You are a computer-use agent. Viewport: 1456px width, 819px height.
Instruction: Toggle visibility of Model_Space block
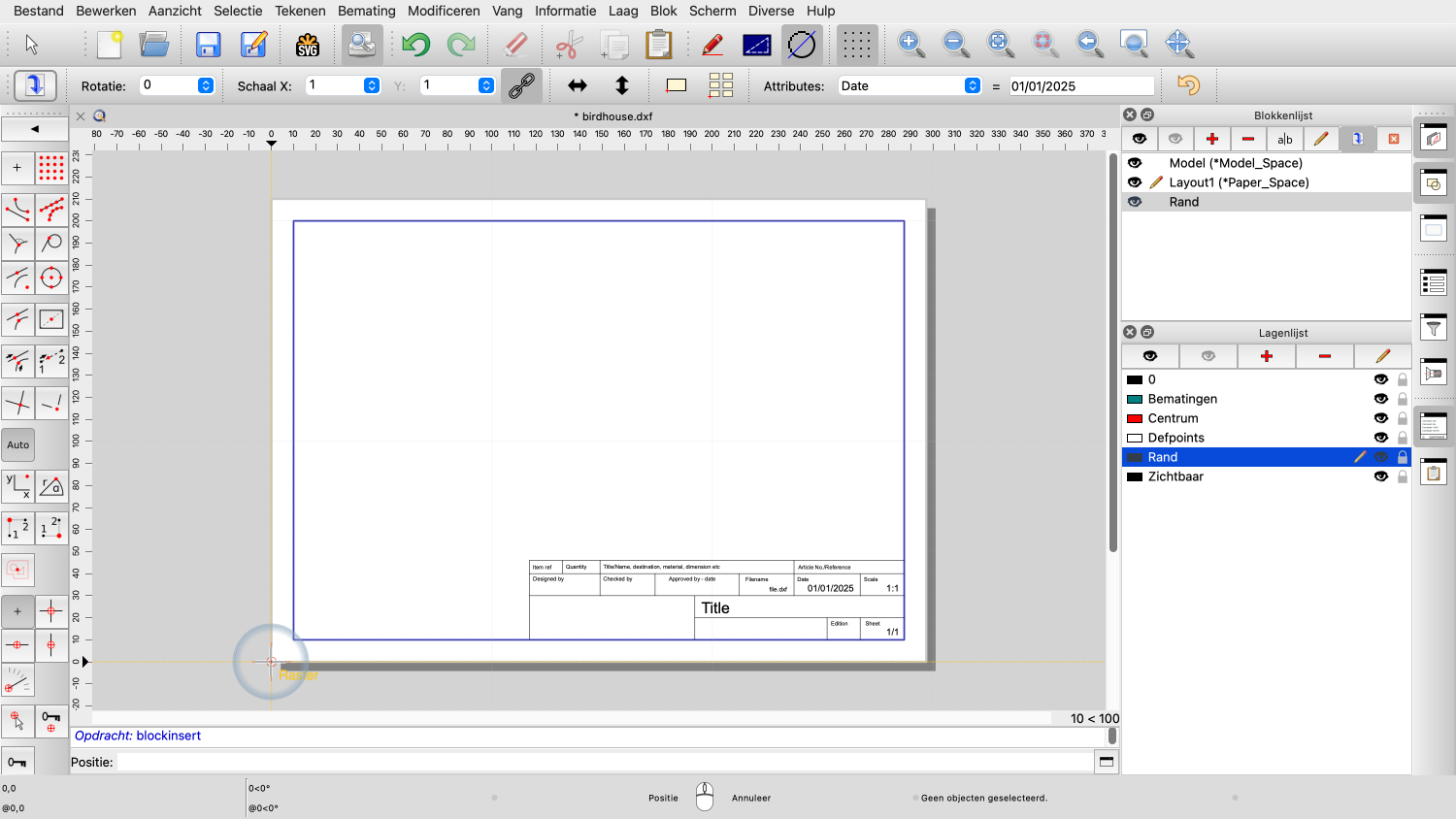pos(1135,163)
